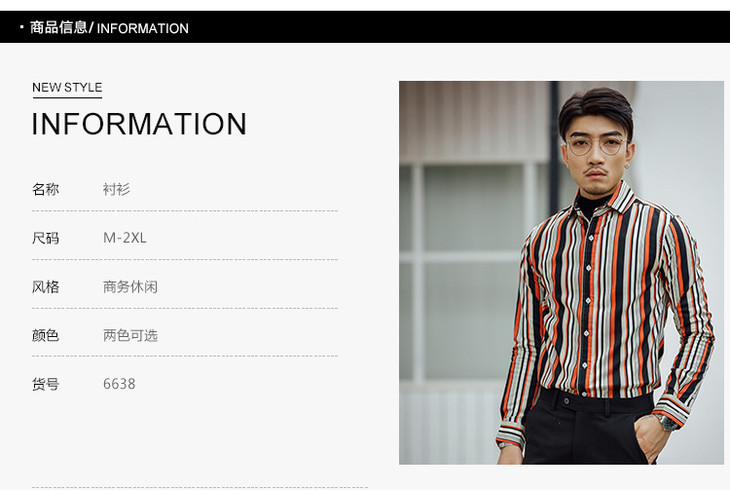Click the model's glasses in the photo
Screen dimensions: 730x490
[597, 145]
